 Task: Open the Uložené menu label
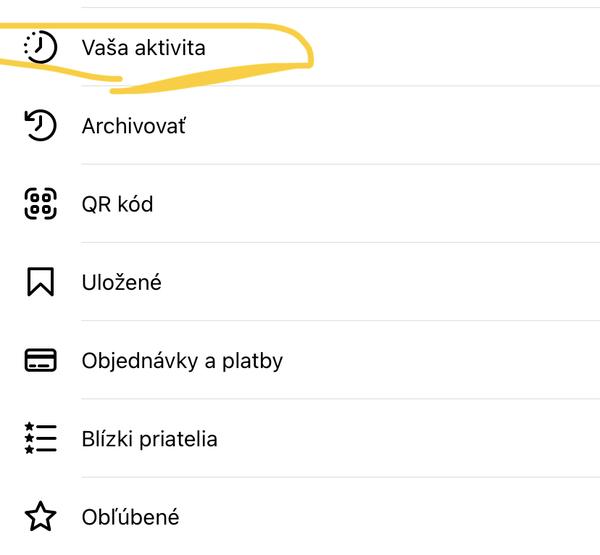(121, 282)
